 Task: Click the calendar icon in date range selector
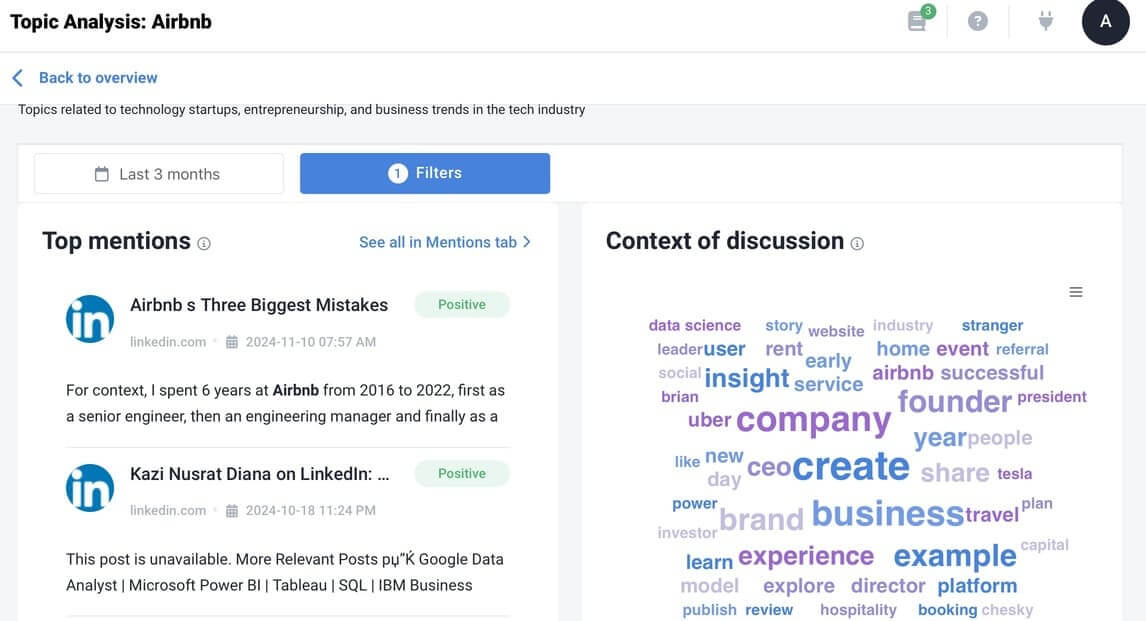(x=102, y=174)
